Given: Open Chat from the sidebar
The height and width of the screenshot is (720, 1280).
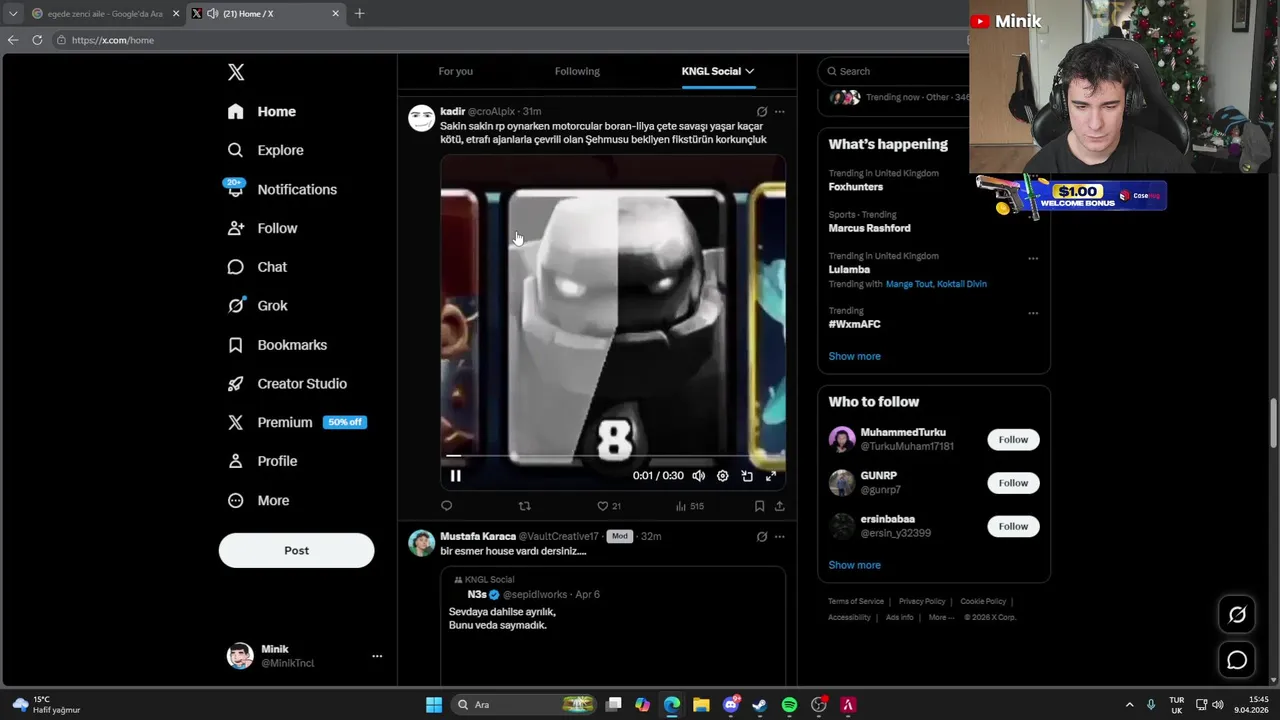Looking at the screenshot, I should click(x=257, y=267).
